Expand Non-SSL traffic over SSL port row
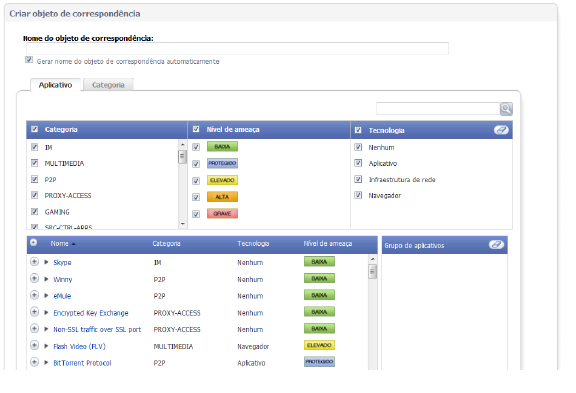 click(46, 329)
